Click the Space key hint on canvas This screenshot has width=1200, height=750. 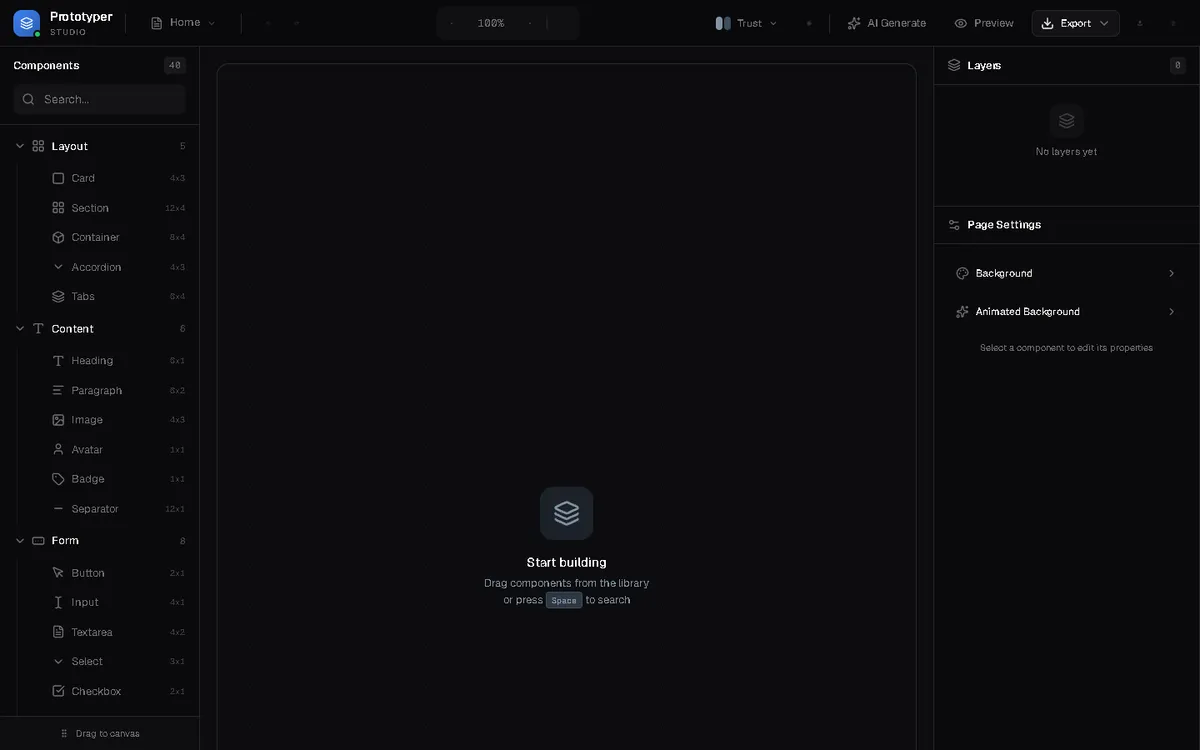(x=564, y=600)
